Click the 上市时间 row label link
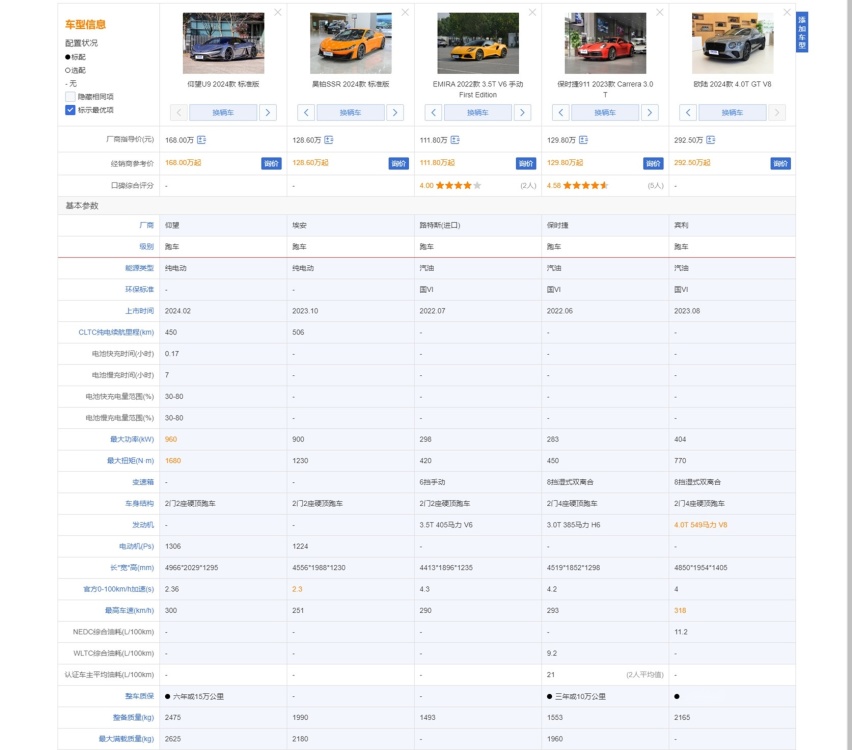The image size is (852, 750). (140, 311)
